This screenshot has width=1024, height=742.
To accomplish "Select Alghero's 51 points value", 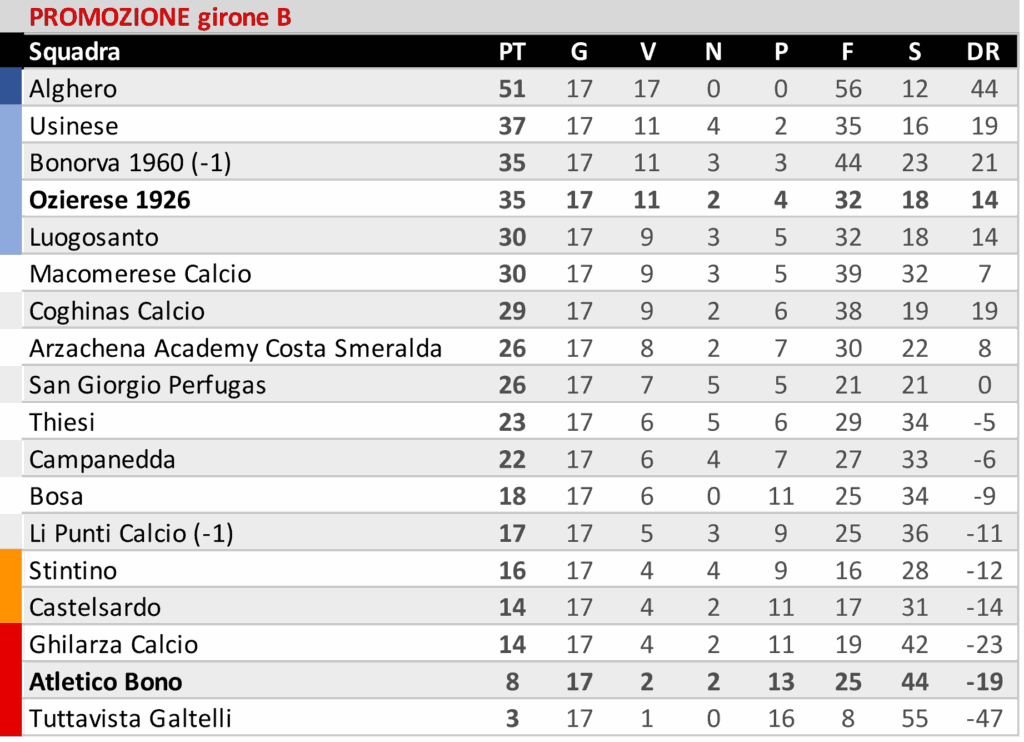I will click(512, 89).
